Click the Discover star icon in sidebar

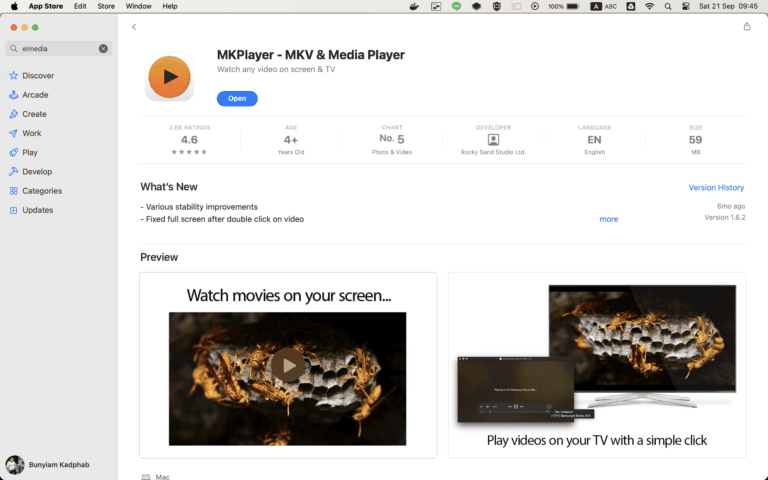13,75
